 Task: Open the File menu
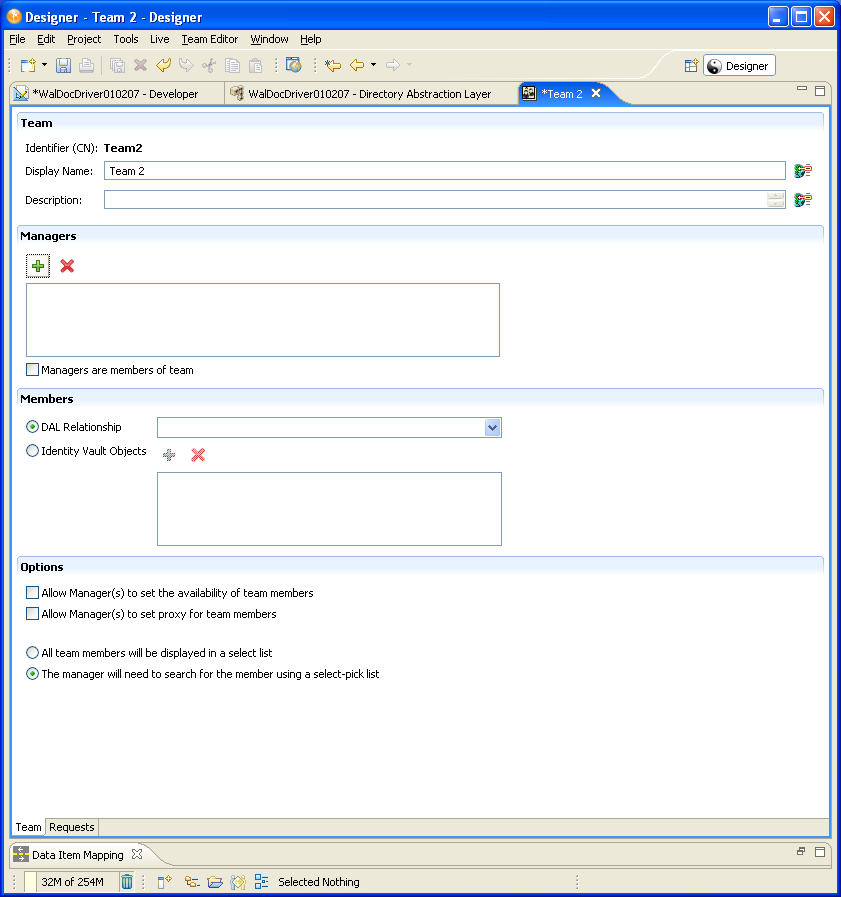[17, 39]
